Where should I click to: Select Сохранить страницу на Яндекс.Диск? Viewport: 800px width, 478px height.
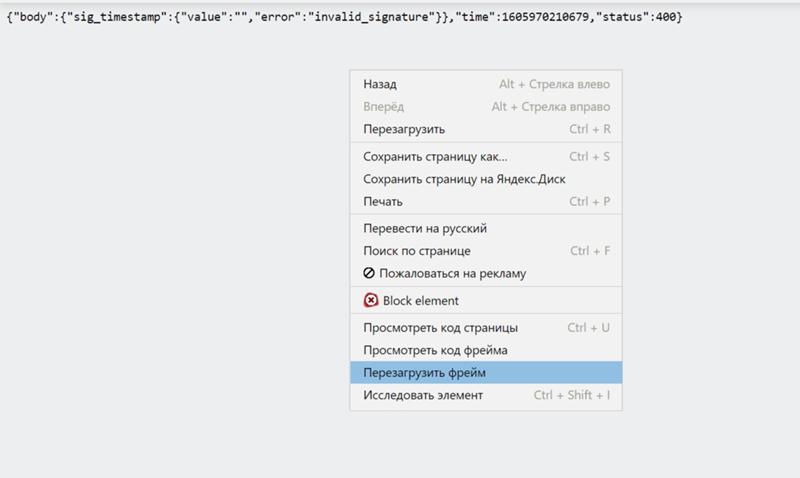pos(463,179)
